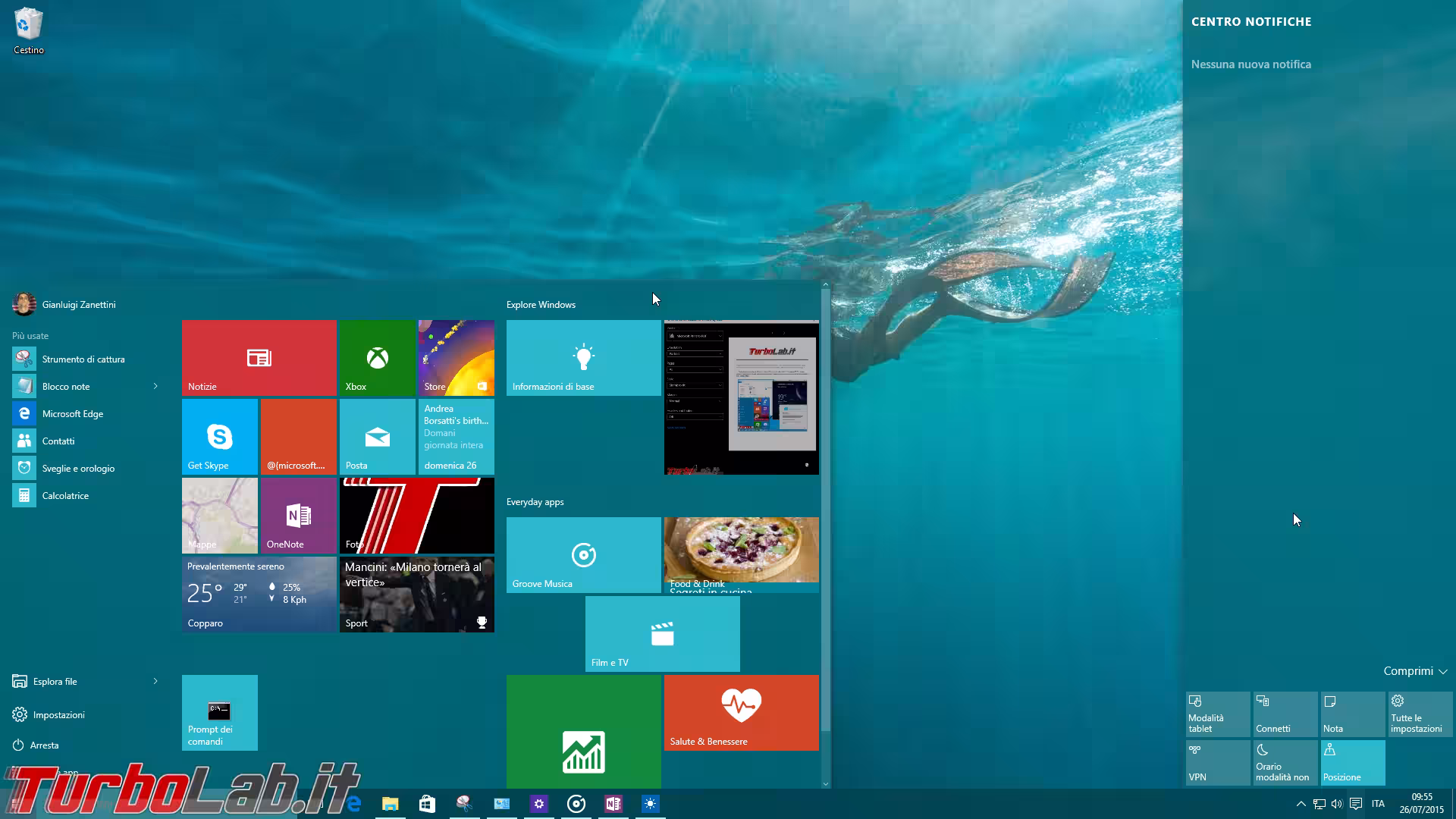Viewport: 1456px width, 819px height.
Task: Open Microsoft Edge from the taskbar
Action: 353,803
